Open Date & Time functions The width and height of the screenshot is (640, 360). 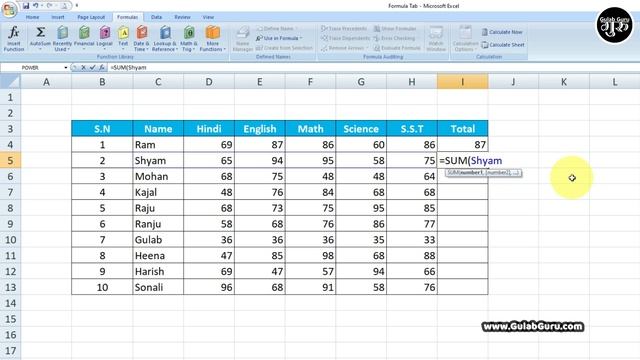tap(142, 39)
